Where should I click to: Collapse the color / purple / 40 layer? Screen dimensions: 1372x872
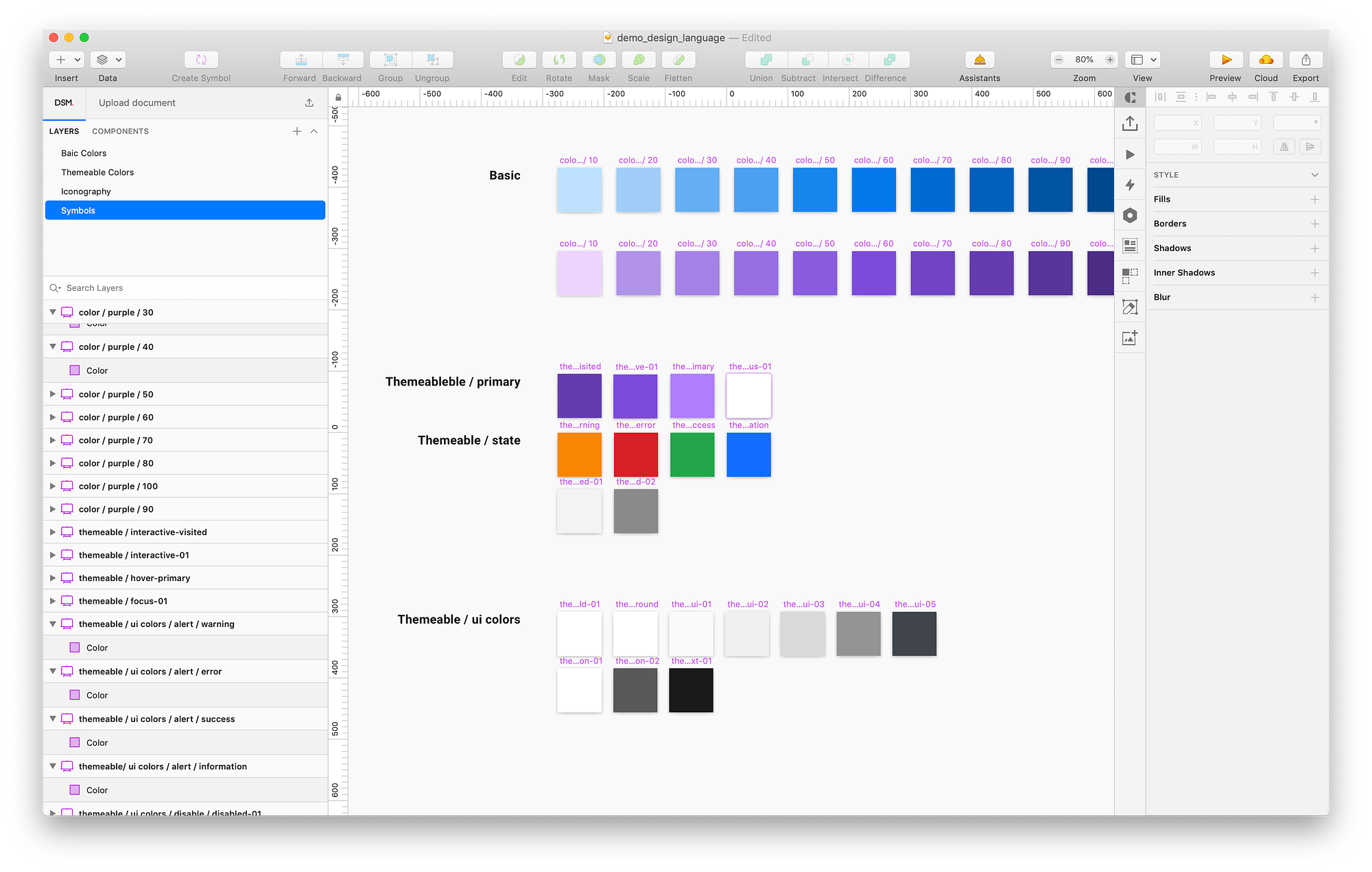point(53,347)
